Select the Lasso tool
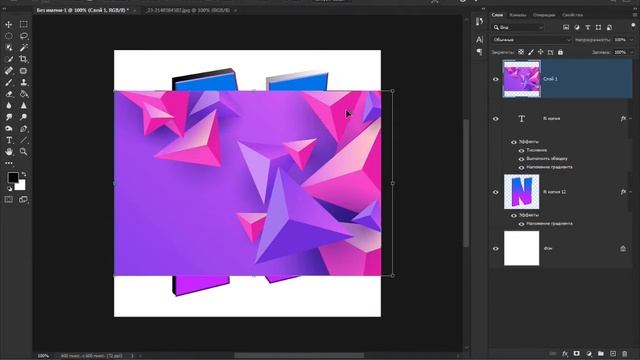Screen dimensions: 640x360 [x=24, y=36]
